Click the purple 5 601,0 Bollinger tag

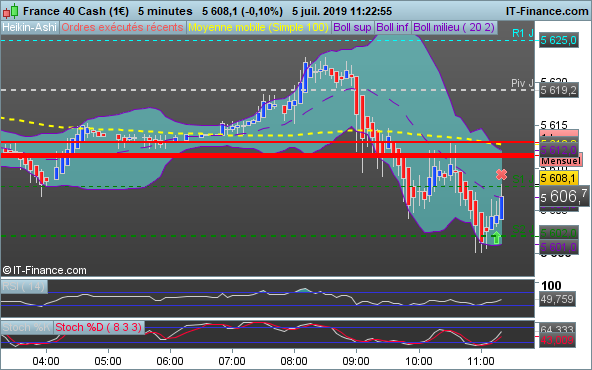pyautogui.click(x=559, y=247)
